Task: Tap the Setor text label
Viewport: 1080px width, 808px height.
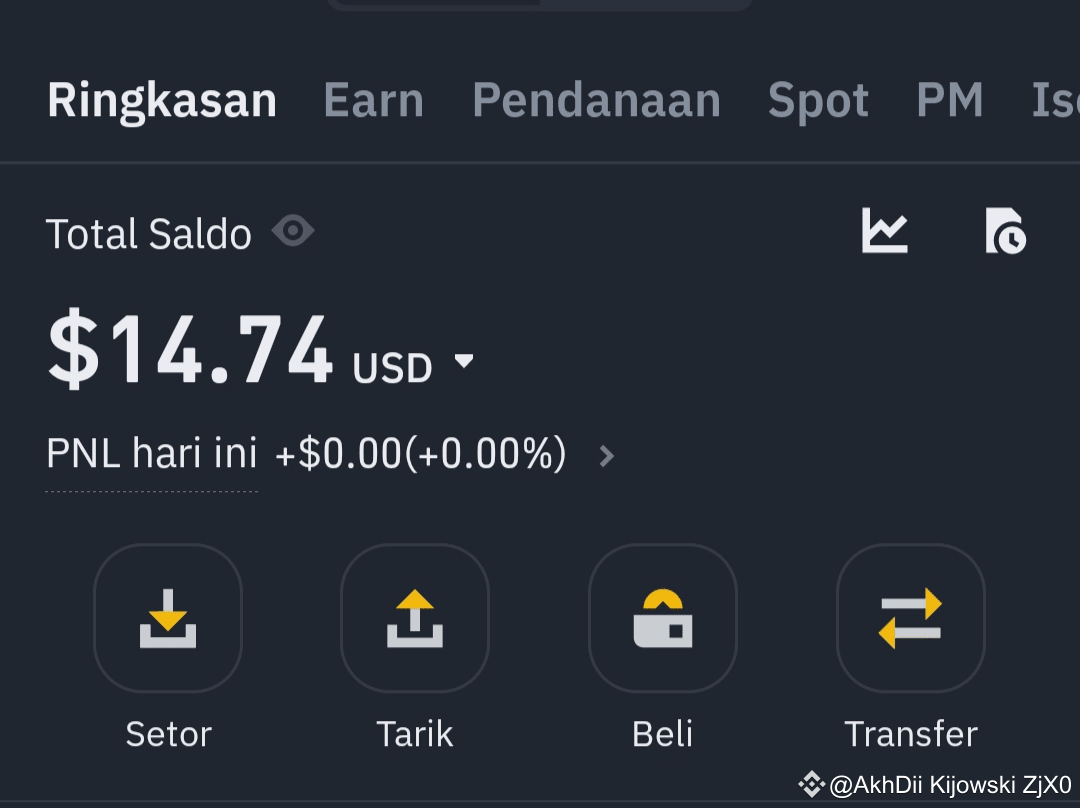Action: coord(168,734)
